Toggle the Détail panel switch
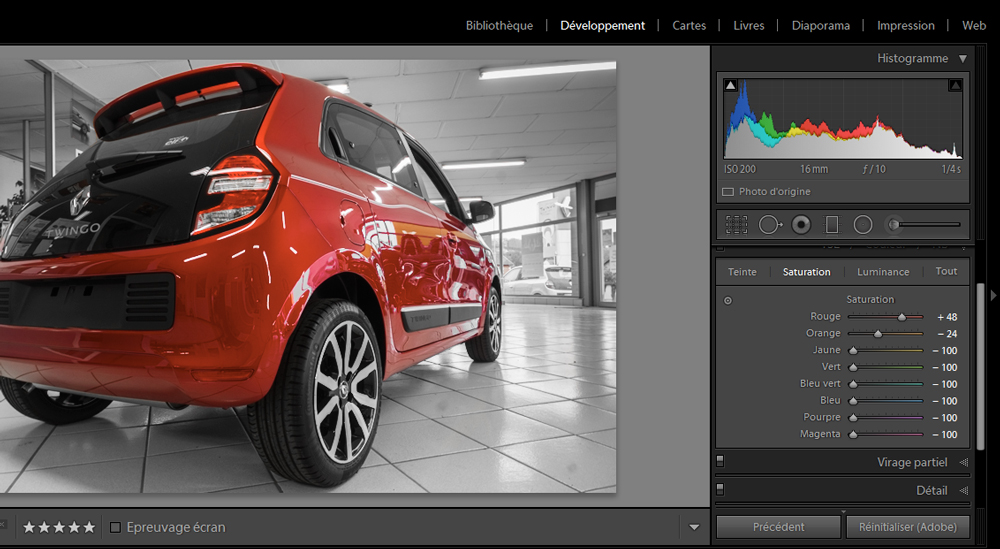Screen dimensions: 1000x549 coord(720,490)
